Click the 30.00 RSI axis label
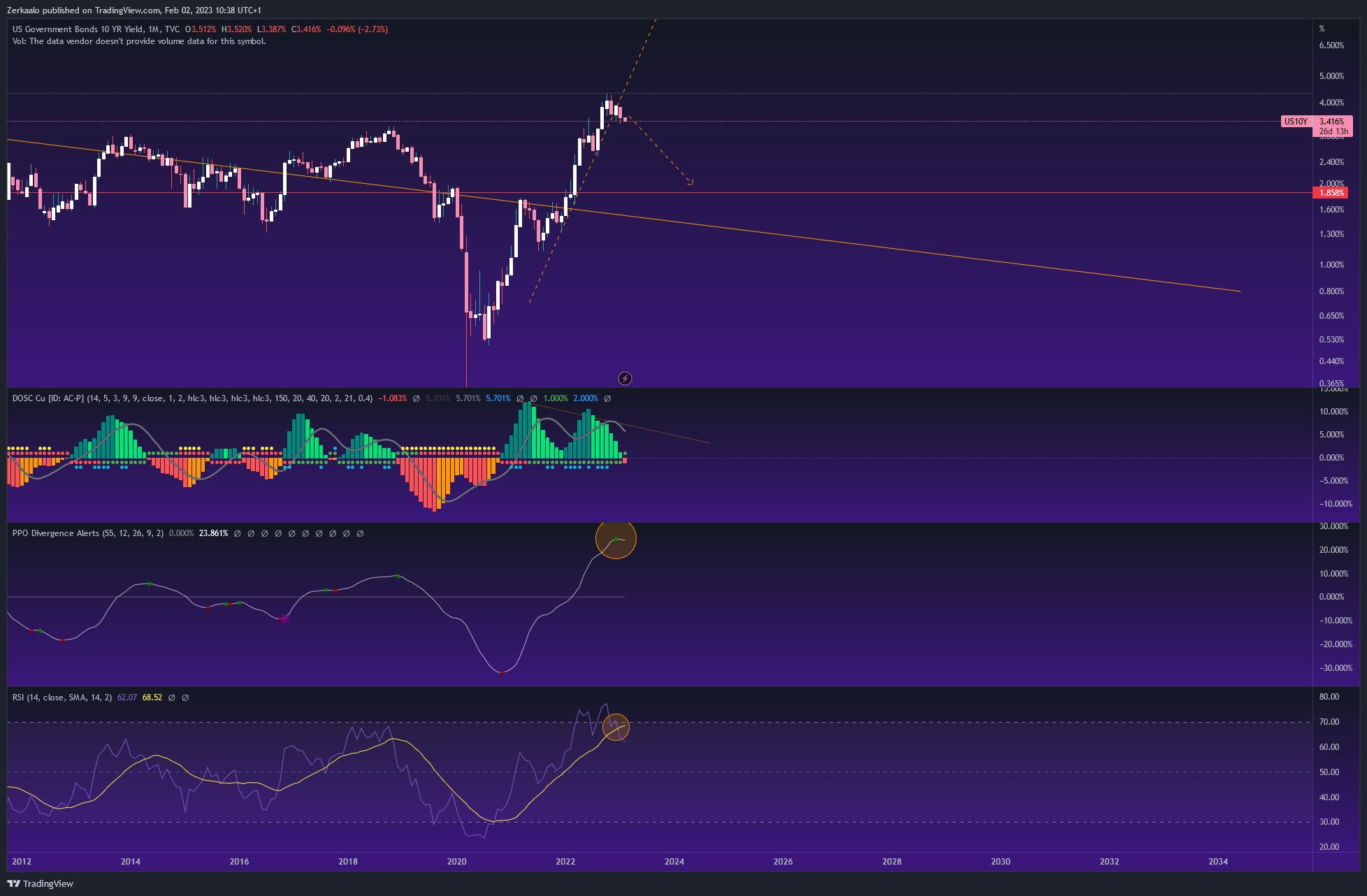This screenshot has width=1367, height=896. point(1329,822)
